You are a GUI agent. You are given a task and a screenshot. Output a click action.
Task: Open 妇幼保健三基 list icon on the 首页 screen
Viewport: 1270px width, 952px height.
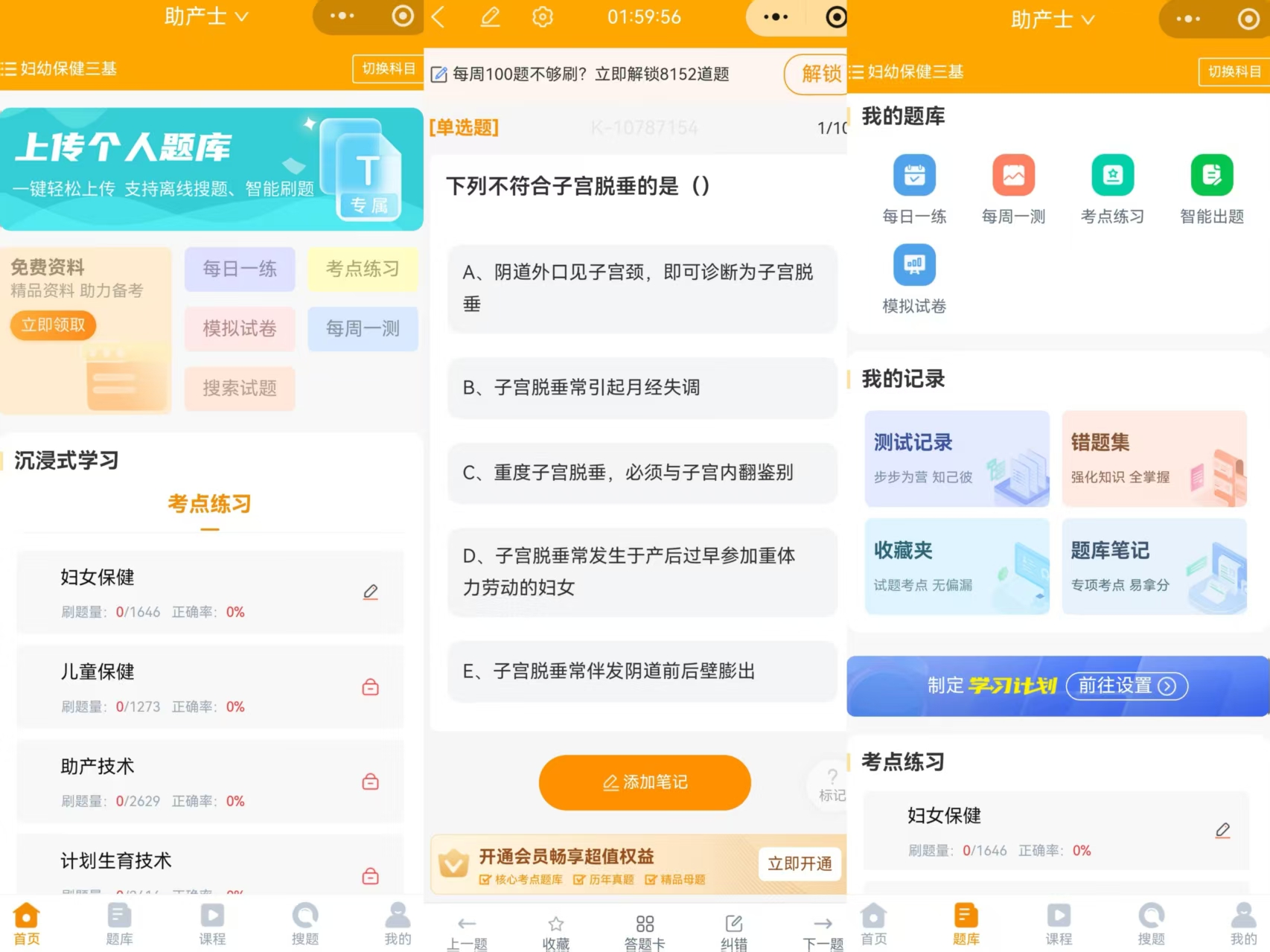click(8, 68)
